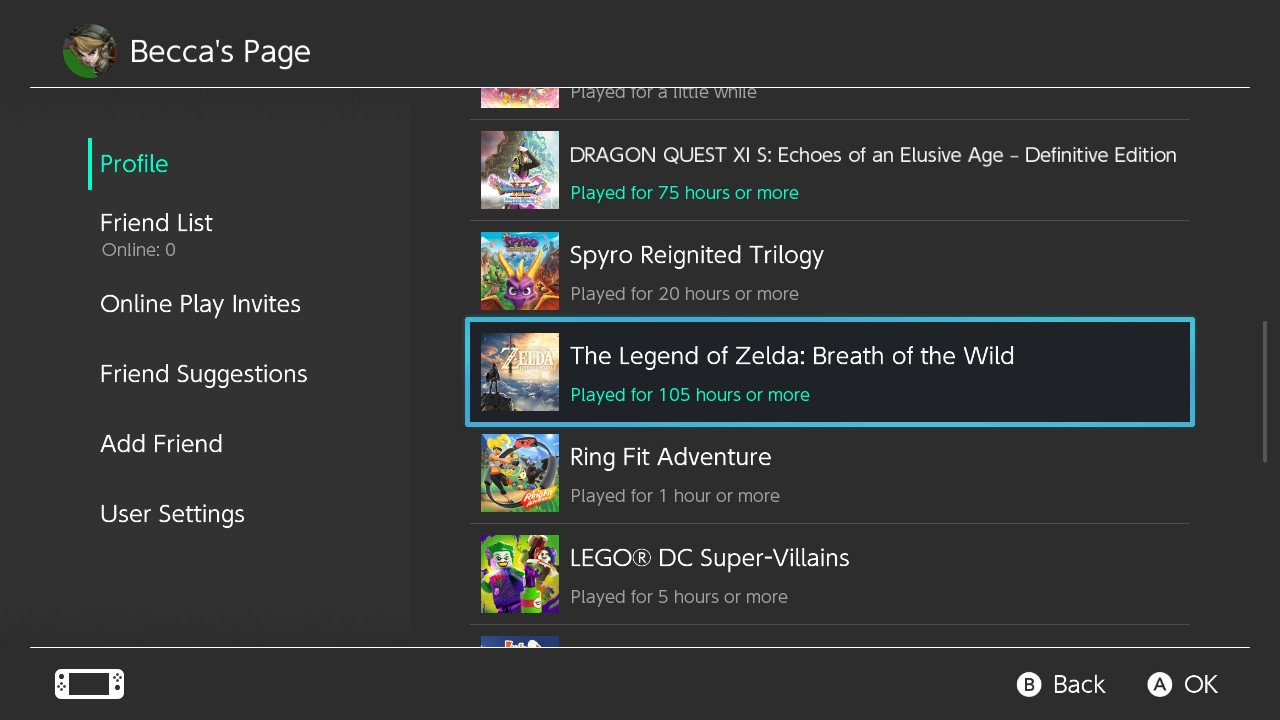Screen dimensions: 1280x720
Task: View Friend Suggestions
Action: tap(203, 373)
